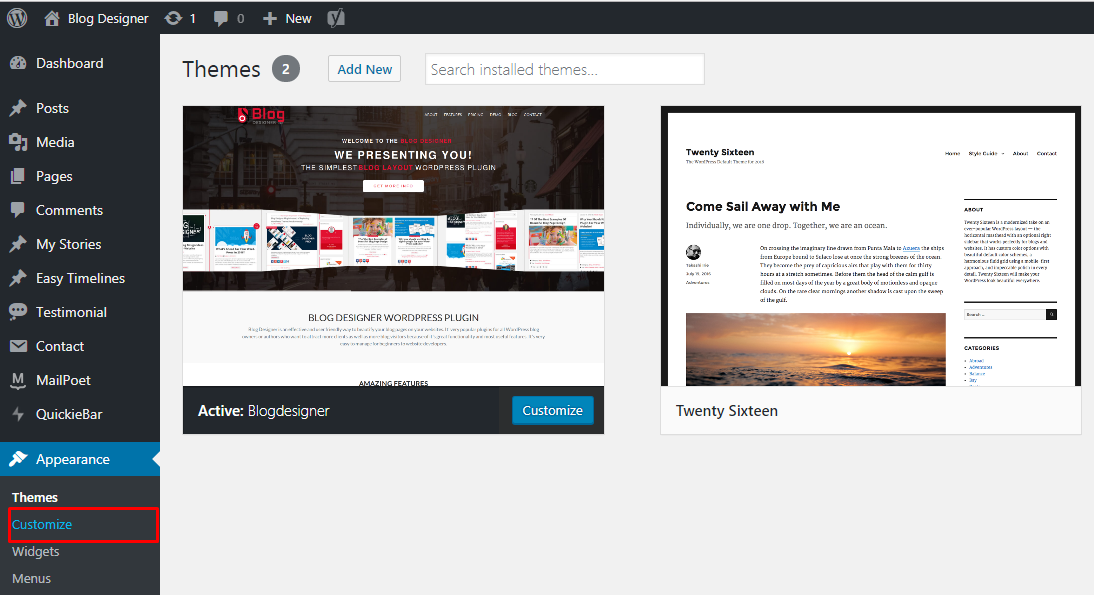Screen dimensions: 1094x595
Task: Click the Comments sidebar bubble icon
Action: 18,210
